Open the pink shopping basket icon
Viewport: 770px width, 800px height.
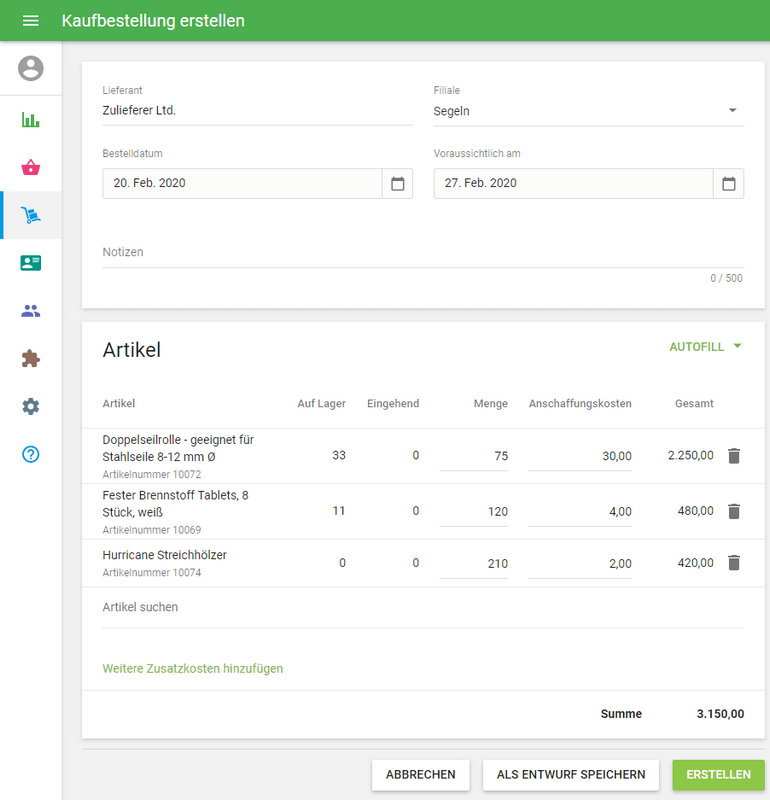31,167
